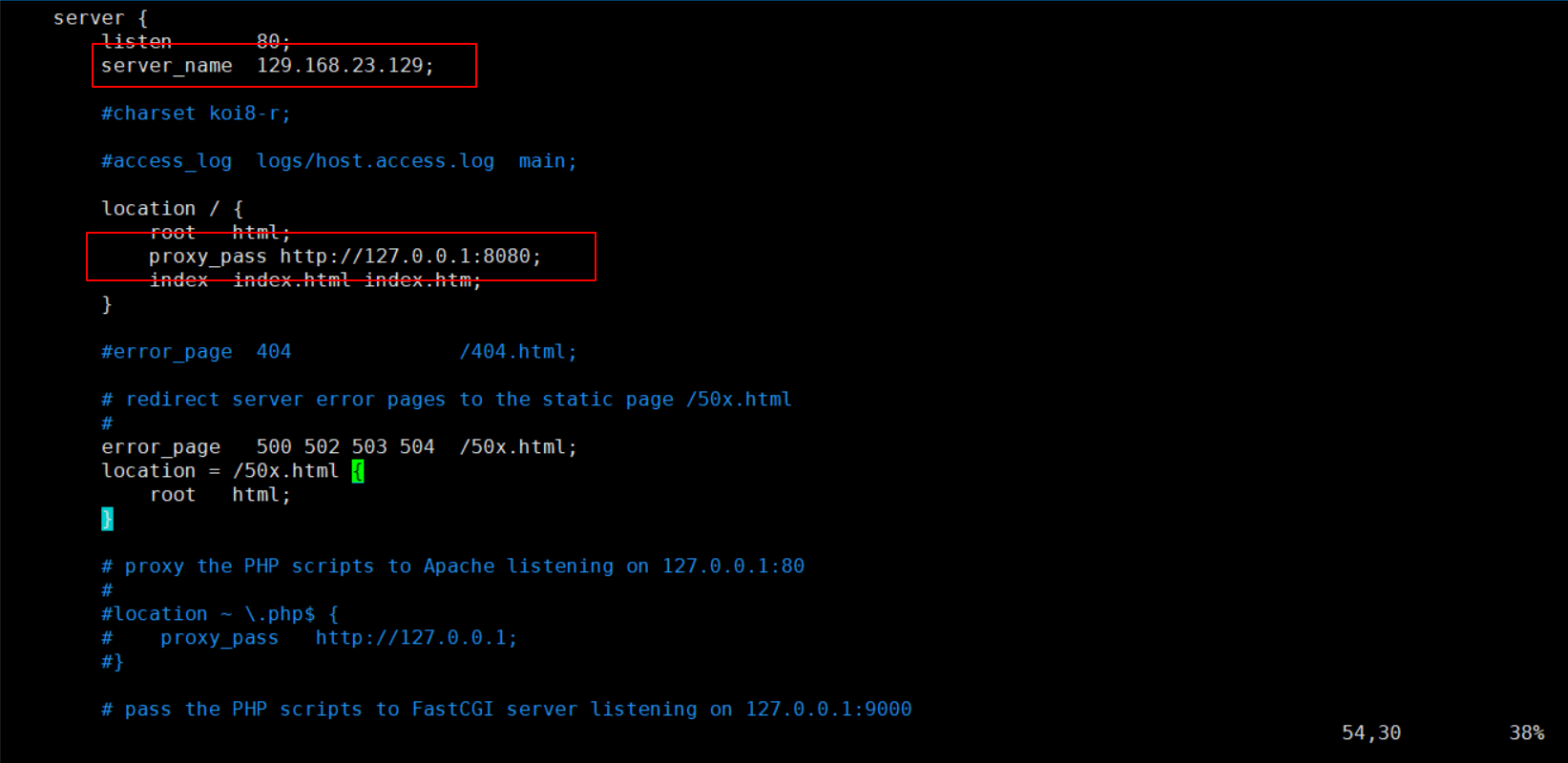Click the server_name directive keyword

(167, 66)
